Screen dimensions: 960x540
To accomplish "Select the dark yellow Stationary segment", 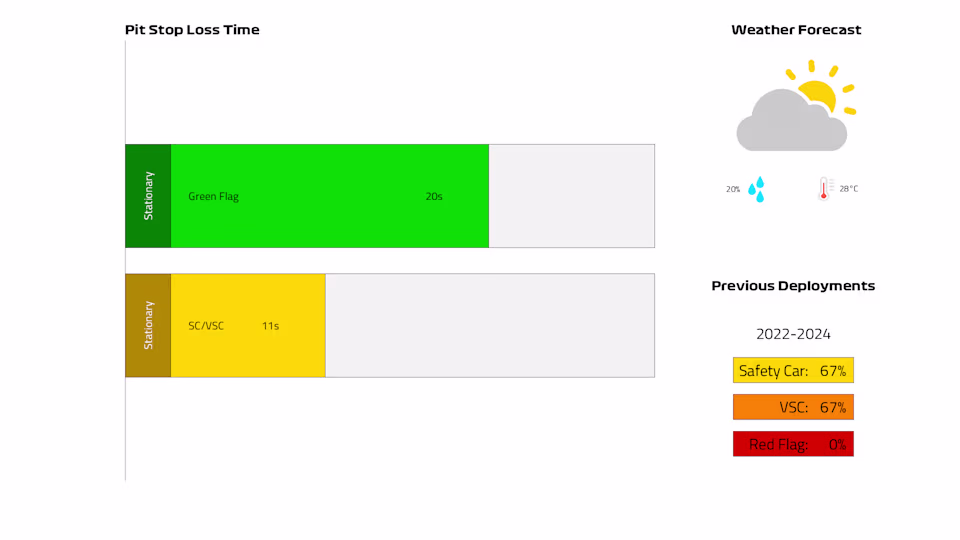I will pyautogui.click(x=148, y=325).
